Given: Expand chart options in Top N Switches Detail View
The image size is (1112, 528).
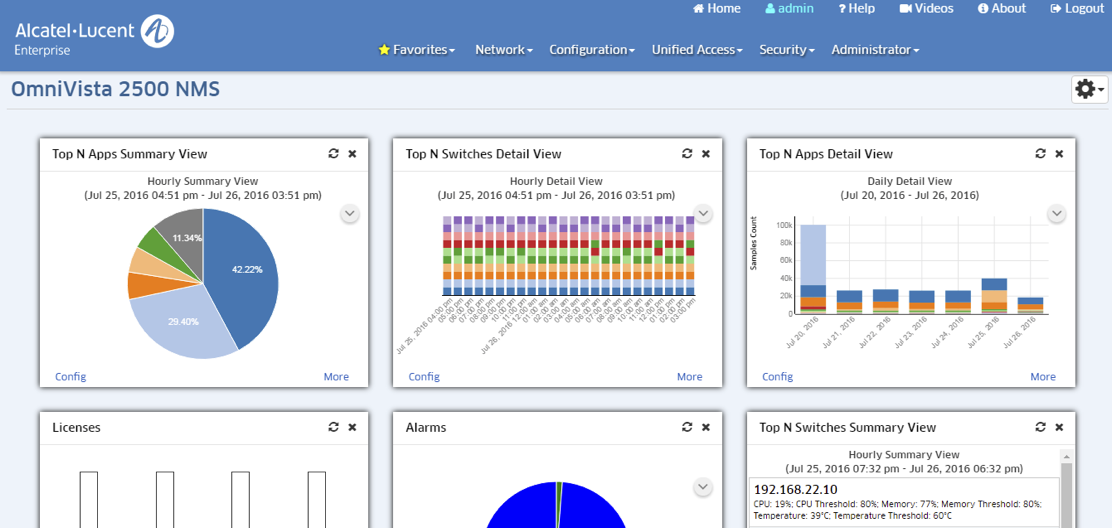Looking at the screenshot, I should coord(703,213).
